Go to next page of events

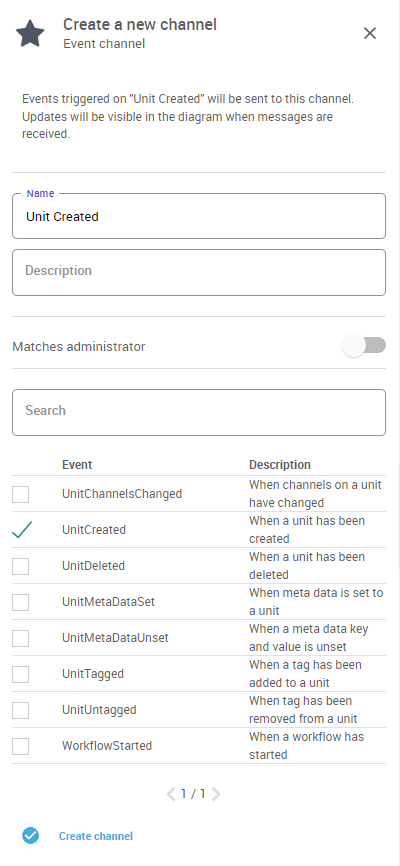(216, 794)
